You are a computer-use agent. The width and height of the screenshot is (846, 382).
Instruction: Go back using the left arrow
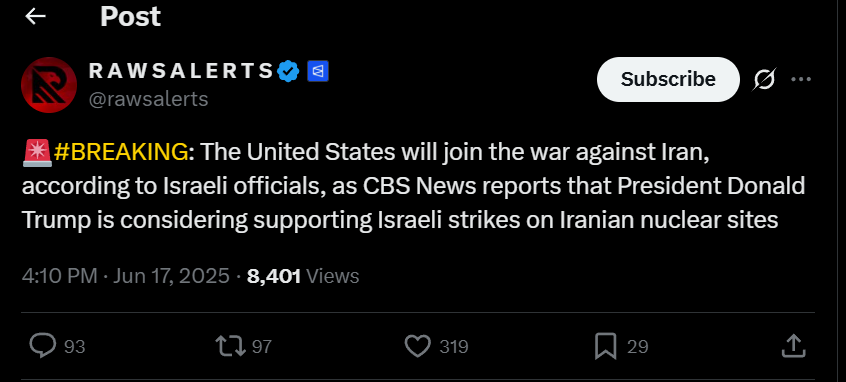pyautogui.click(x=35, y=17)
